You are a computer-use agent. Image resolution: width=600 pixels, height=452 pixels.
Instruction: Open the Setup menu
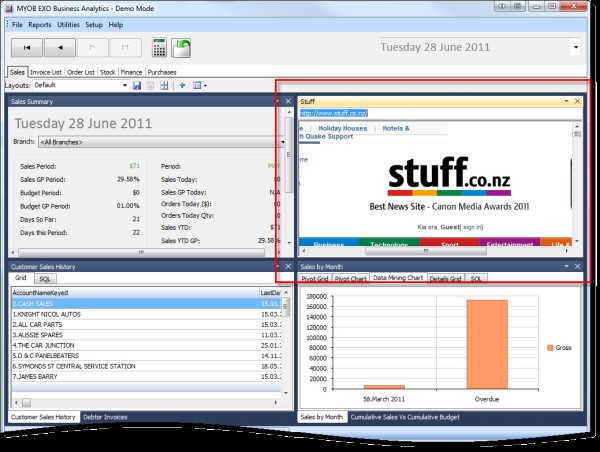[x=94, y=25]
